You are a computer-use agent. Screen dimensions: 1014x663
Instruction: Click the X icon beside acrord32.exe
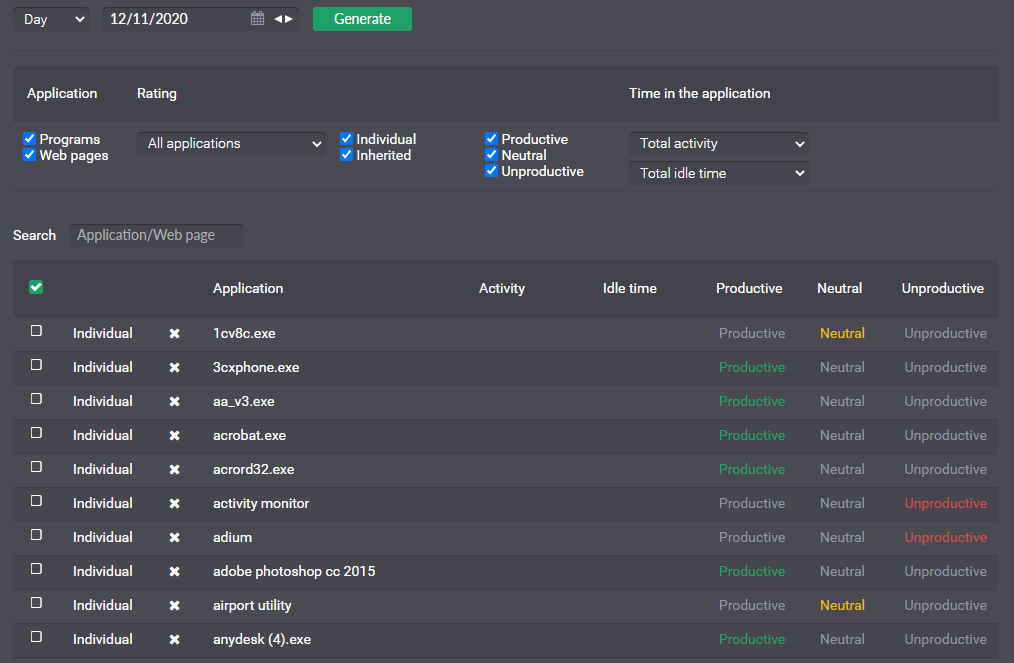pyautogui.click(x=175, y=470)
